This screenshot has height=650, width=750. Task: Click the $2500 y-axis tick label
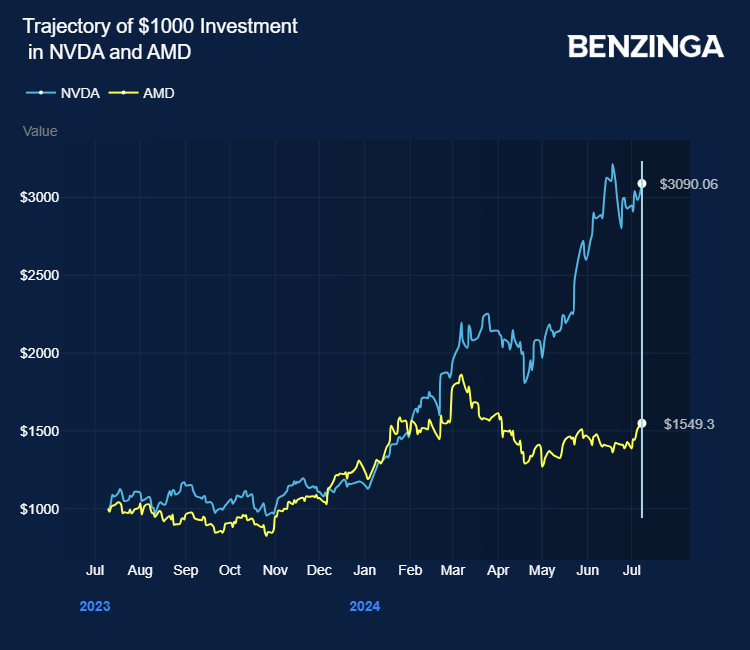pos(40,275)
